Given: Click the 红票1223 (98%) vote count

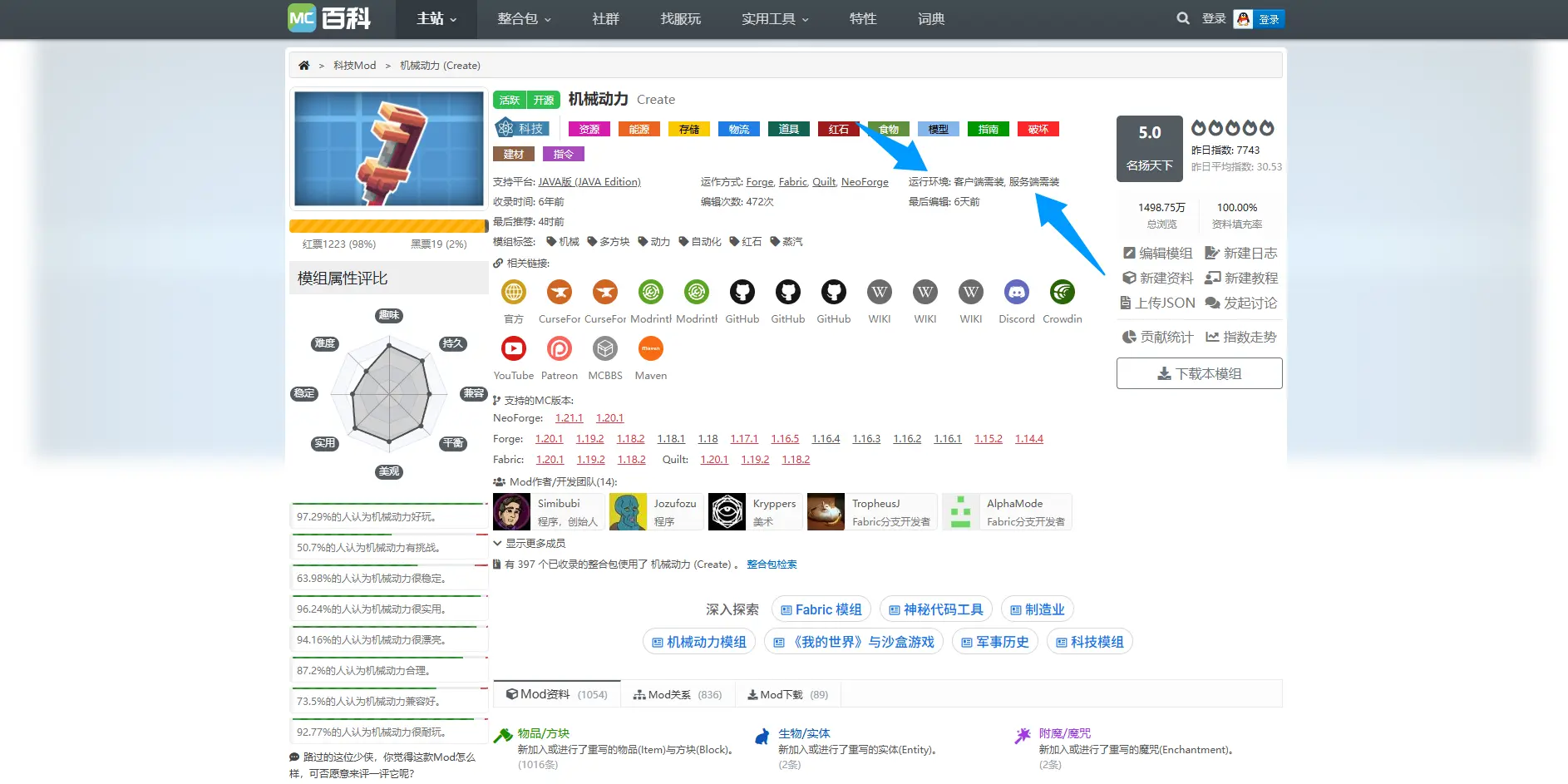Looking at the screenshot, I should [x=339, y=244].
